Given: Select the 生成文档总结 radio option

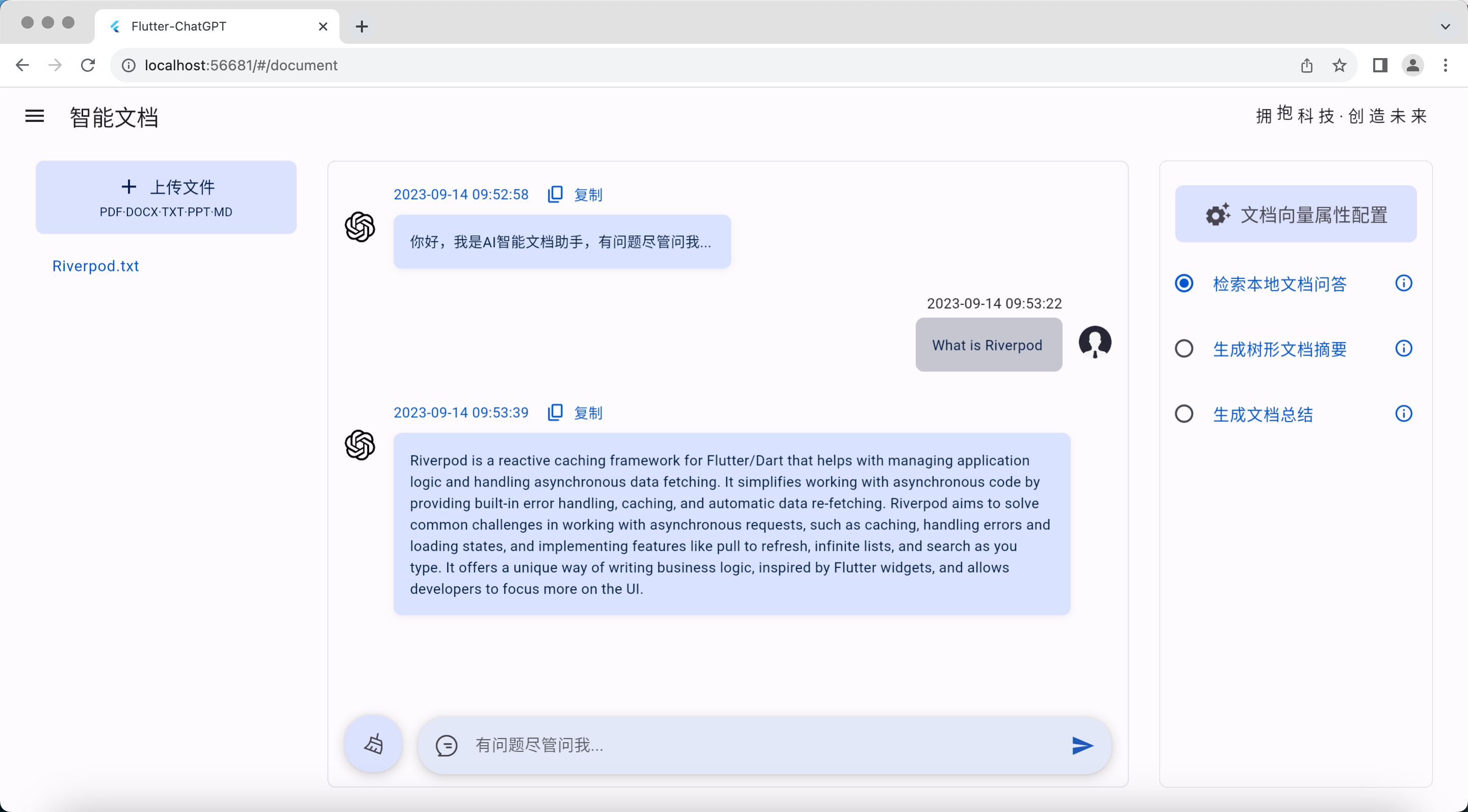Looking at the screenshot, I should click(x=1184, y=414).
